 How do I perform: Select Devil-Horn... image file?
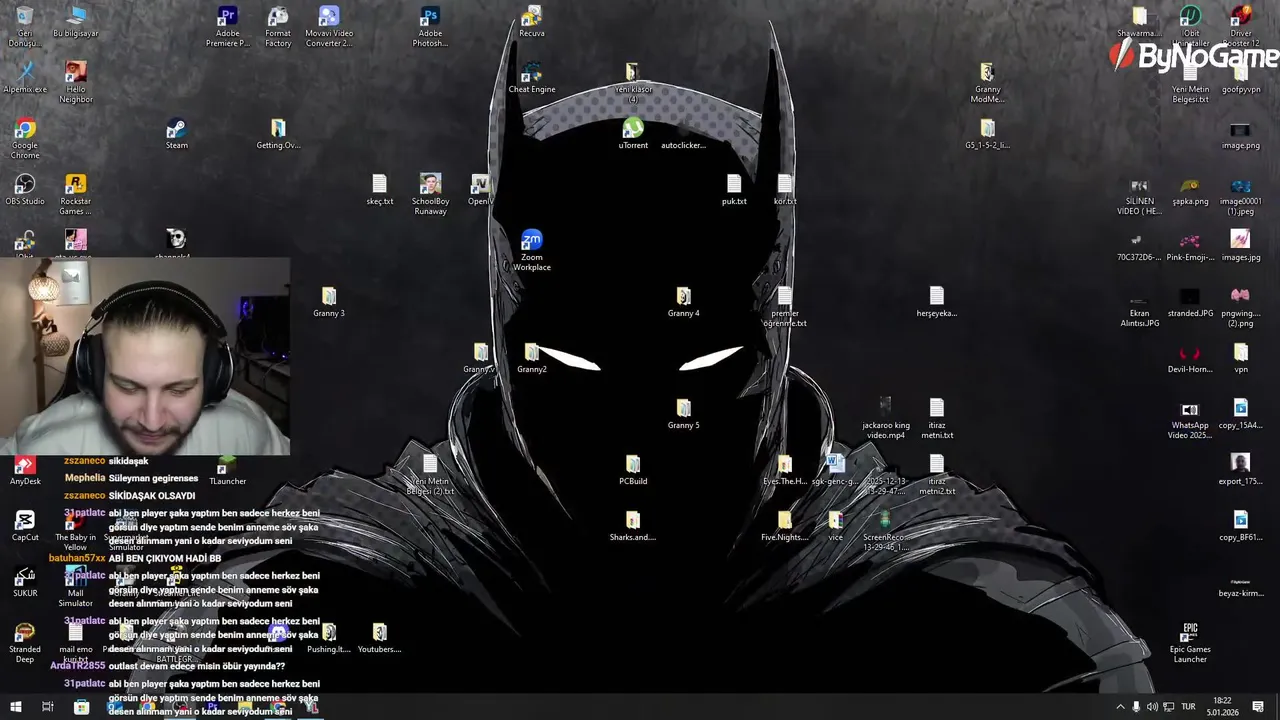[x=1190, y=358]
